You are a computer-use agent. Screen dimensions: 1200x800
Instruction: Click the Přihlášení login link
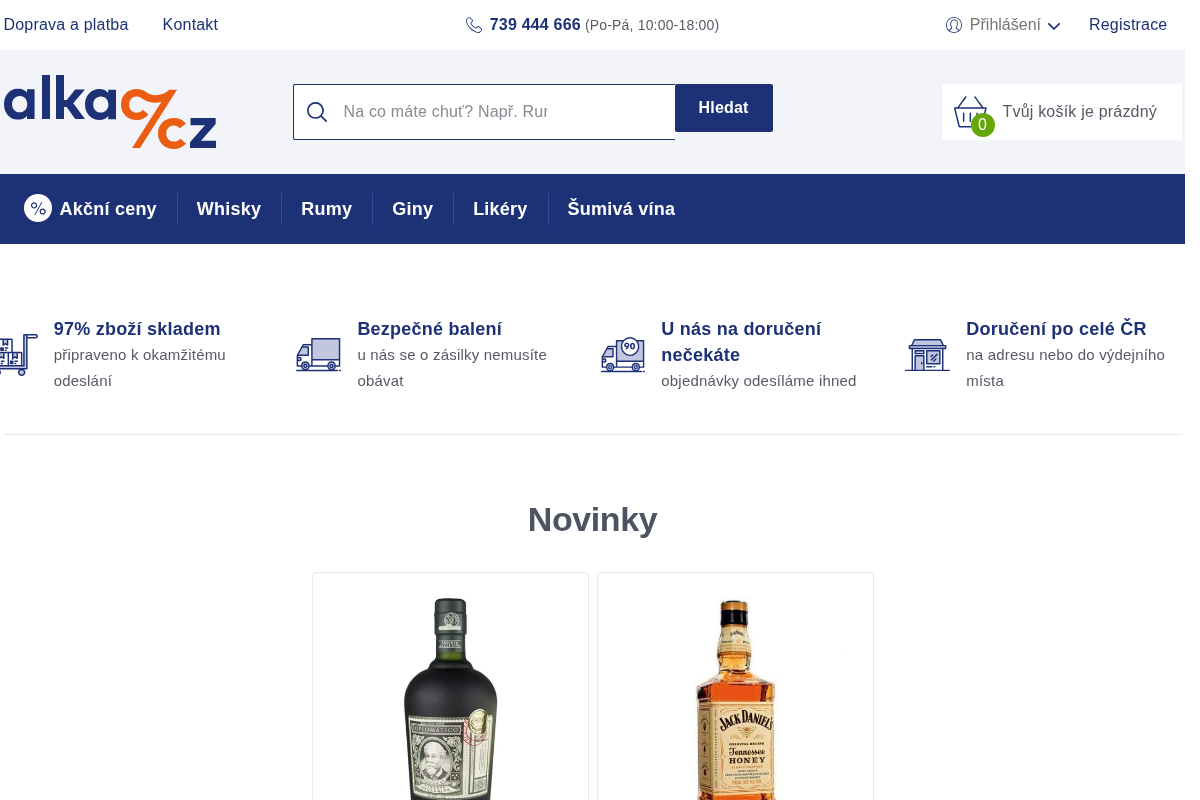click(x=1005, y=25)
